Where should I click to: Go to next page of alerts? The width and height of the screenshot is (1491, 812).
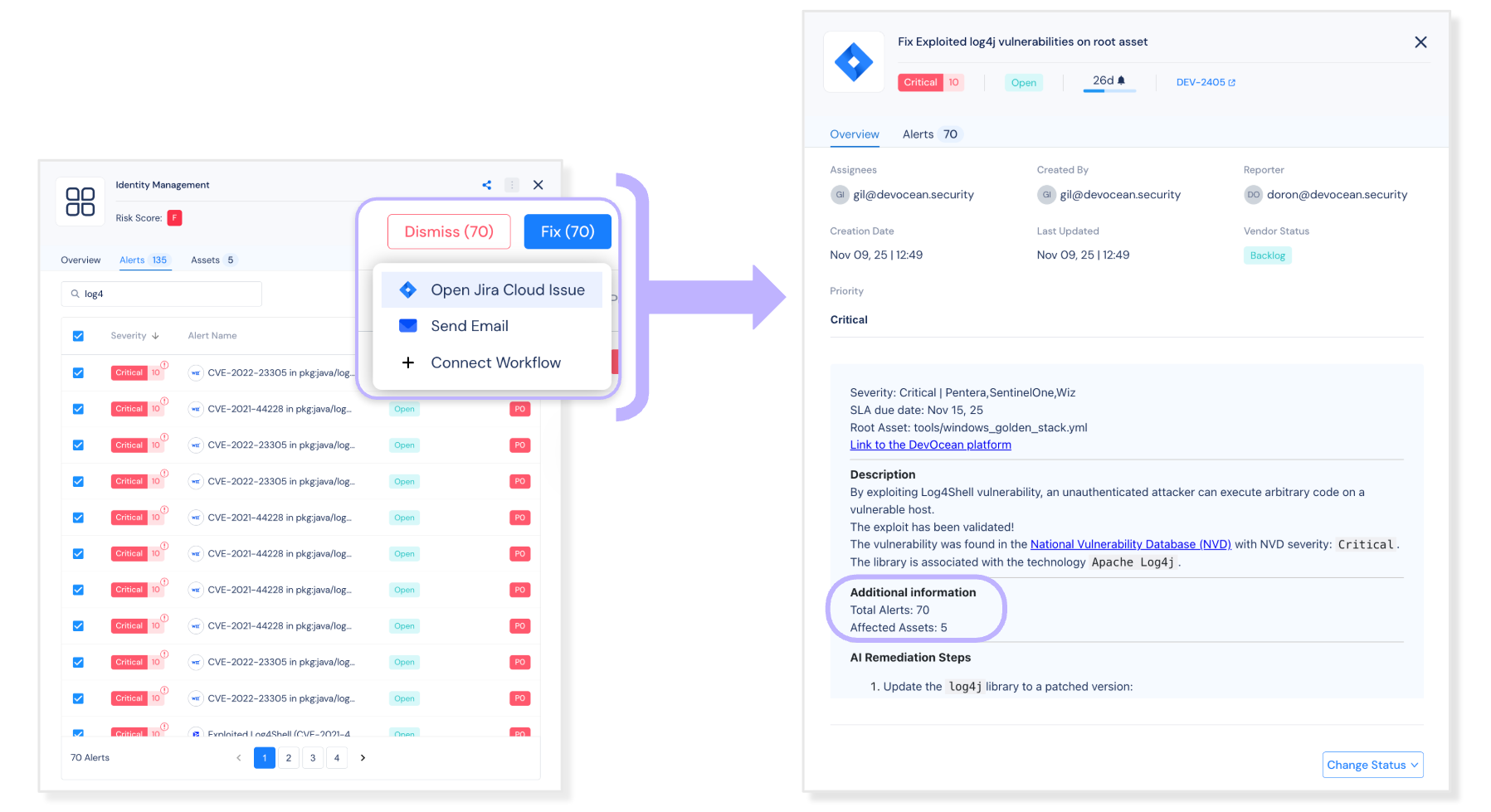363,757
